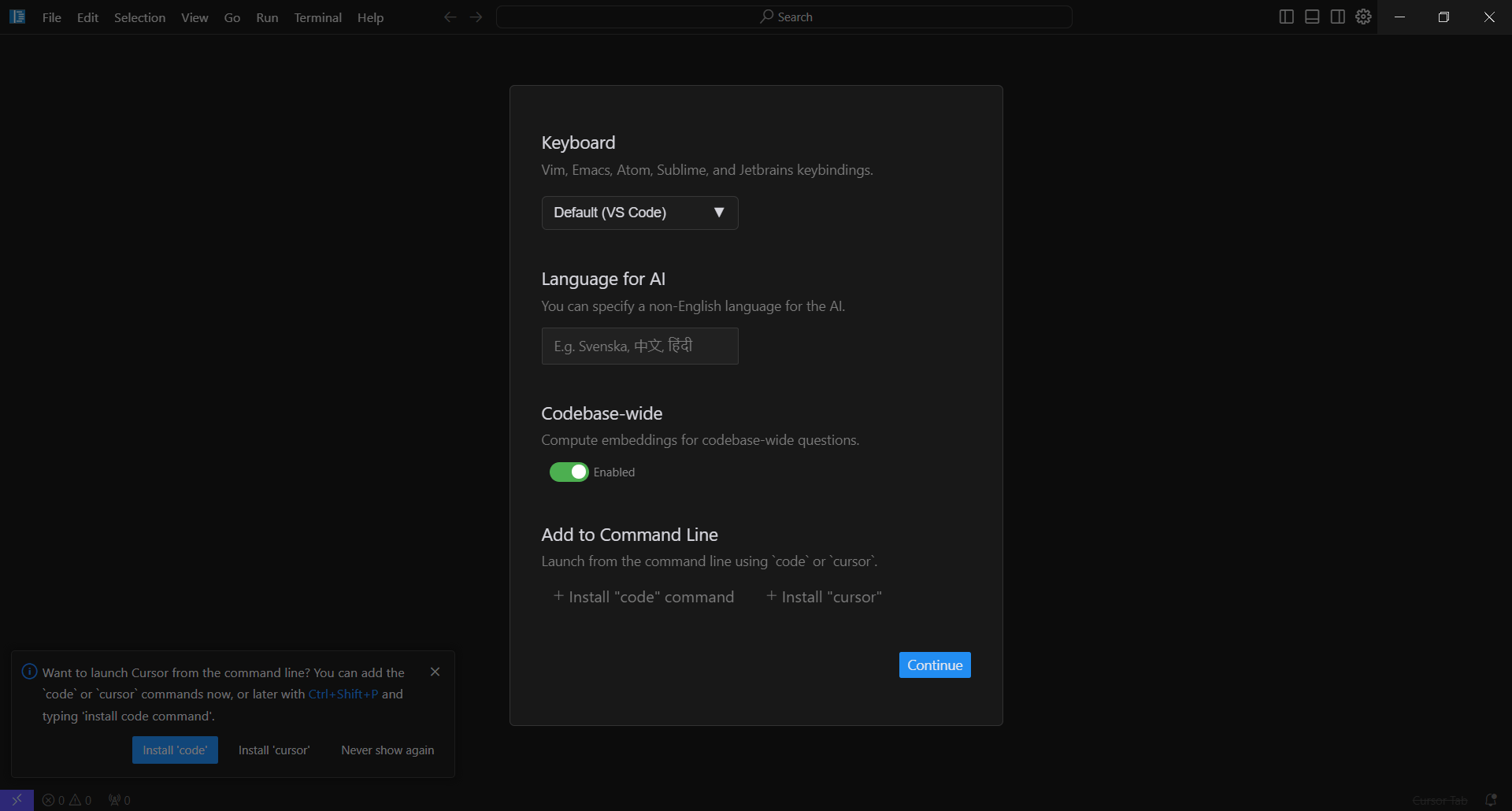
Task: Toggle the primary sidebar layout icon
Action: tap(1286, 17)
